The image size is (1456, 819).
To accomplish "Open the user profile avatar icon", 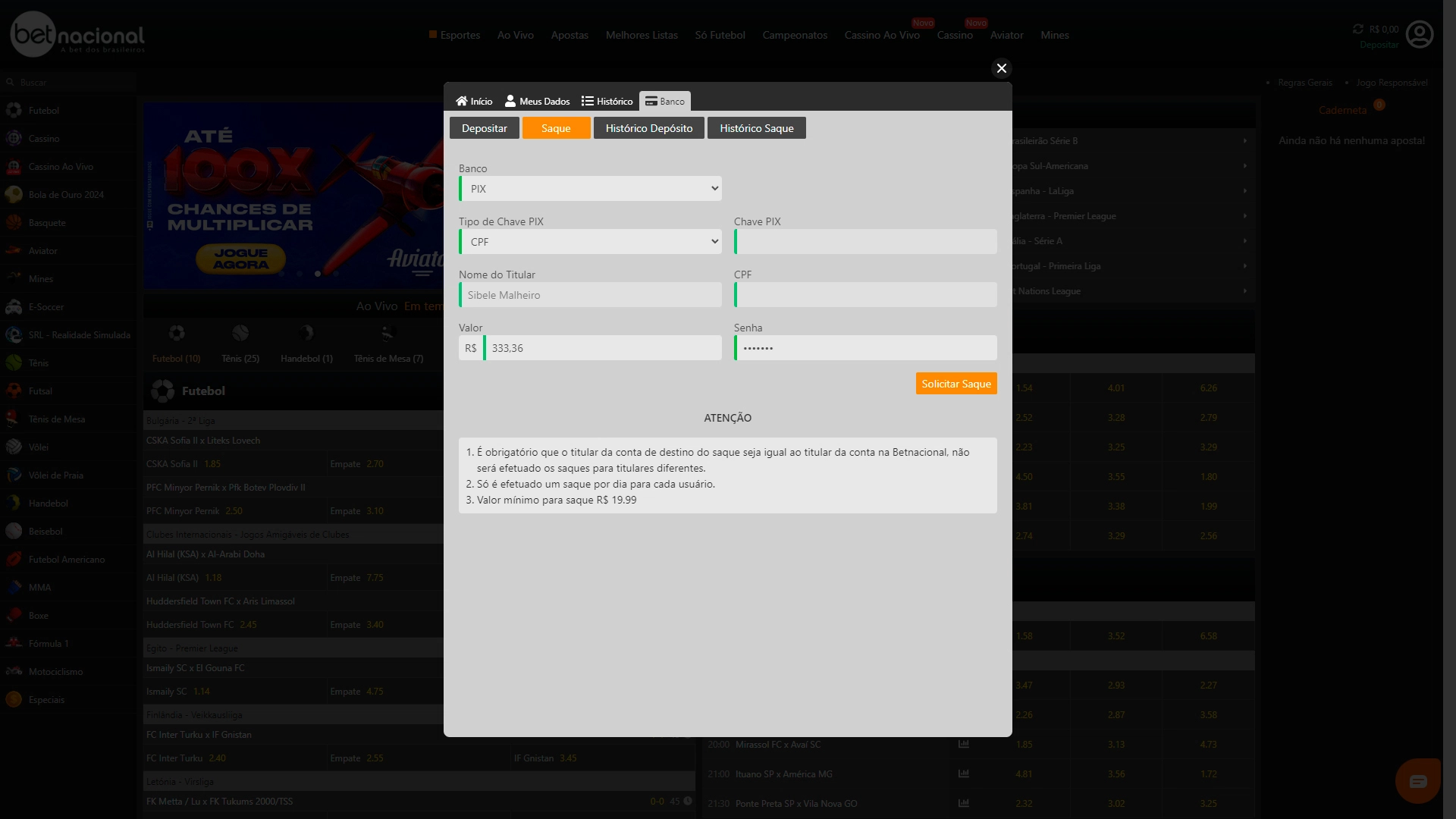I will [1419, 35].
